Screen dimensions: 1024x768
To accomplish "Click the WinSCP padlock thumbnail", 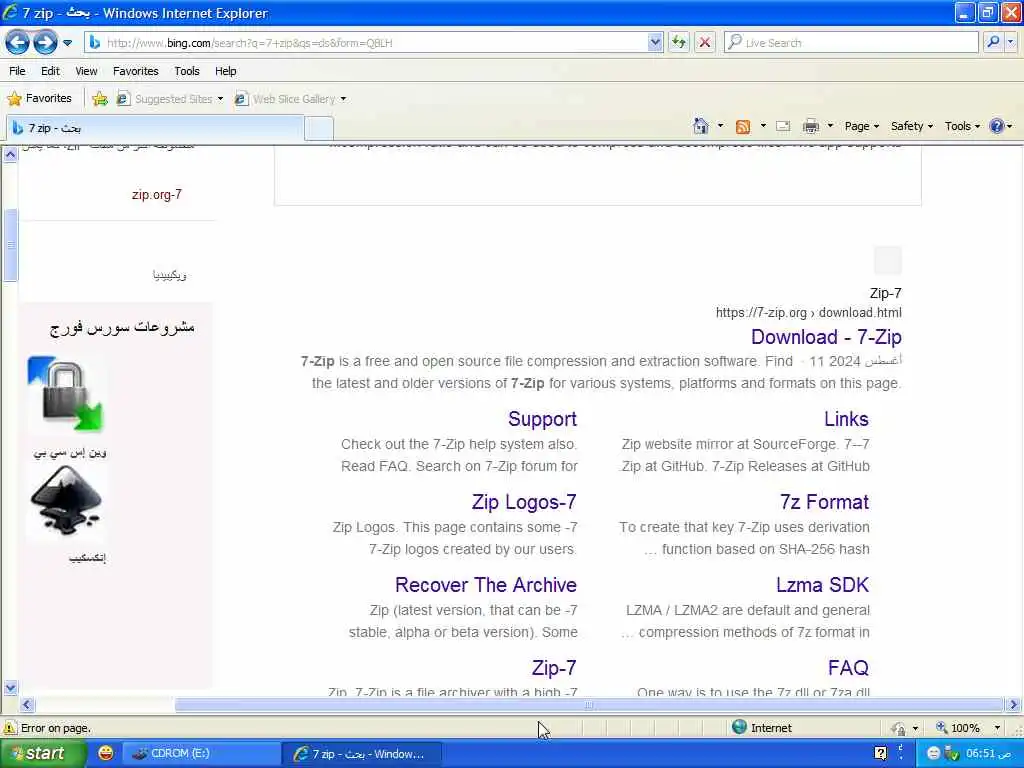I will (x=66, y=394).
